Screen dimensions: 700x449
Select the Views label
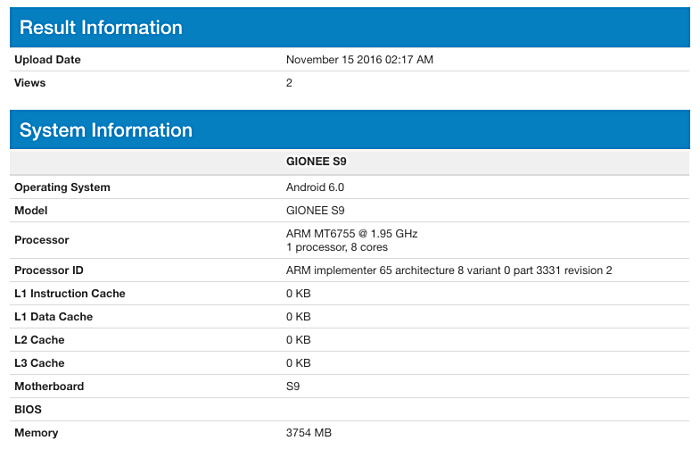click(30, 83)
